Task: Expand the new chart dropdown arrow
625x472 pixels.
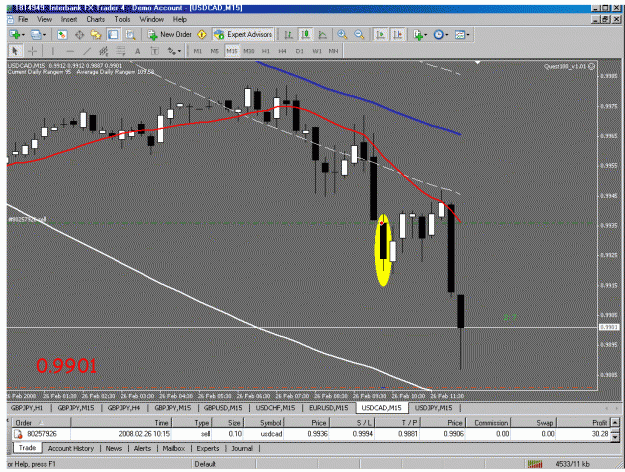Action: (x=24, y=35)
